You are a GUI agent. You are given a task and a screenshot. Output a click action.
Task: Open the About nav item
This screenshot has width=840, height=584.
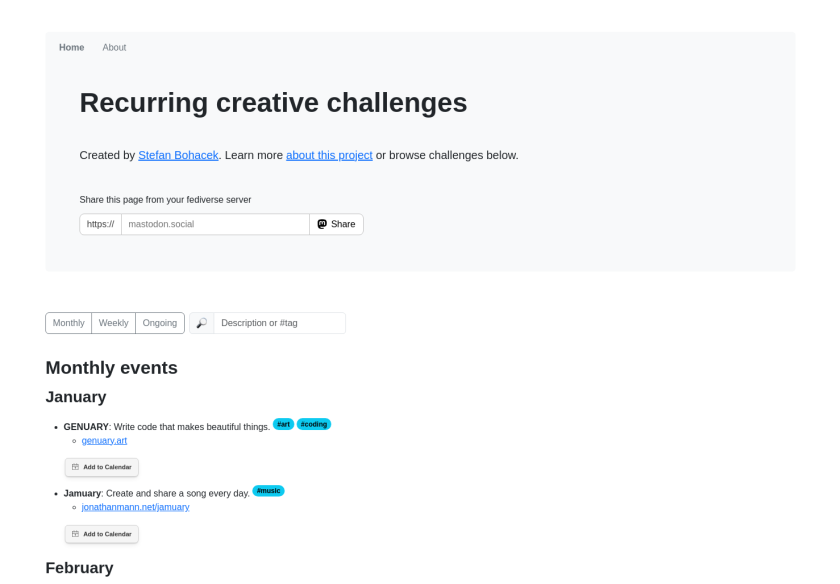(114, 48)
